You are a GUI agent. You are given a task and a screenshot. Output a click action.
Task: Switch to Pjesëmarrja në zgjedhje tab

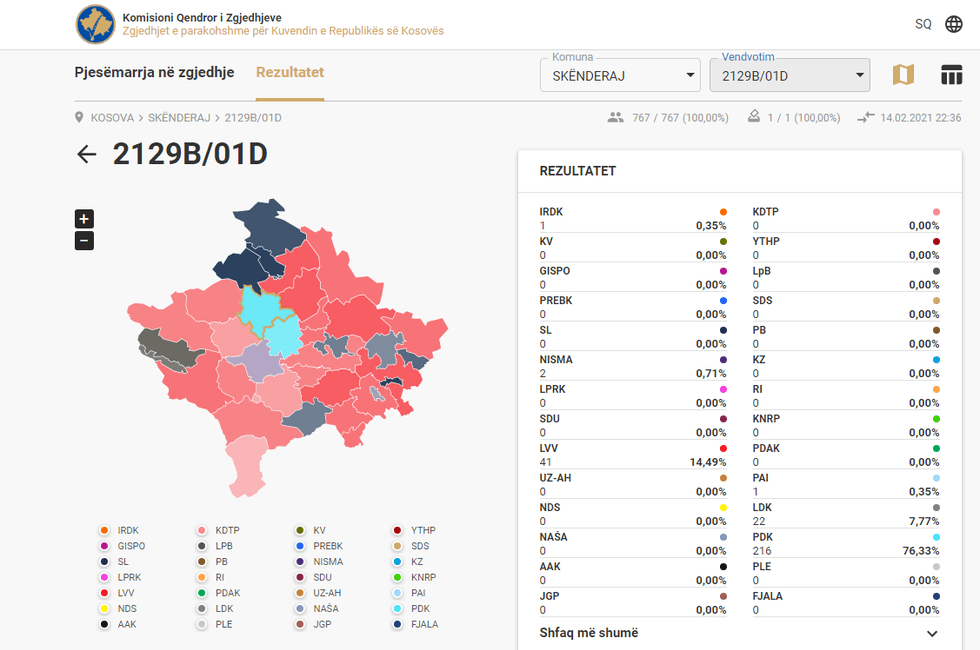[x=154, y=72]
